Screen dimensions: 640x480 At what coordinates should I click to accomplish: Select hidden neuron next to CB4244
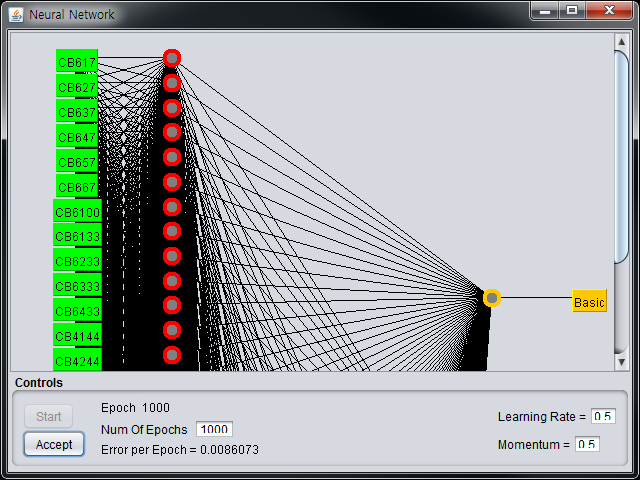[x=172, y=355]
